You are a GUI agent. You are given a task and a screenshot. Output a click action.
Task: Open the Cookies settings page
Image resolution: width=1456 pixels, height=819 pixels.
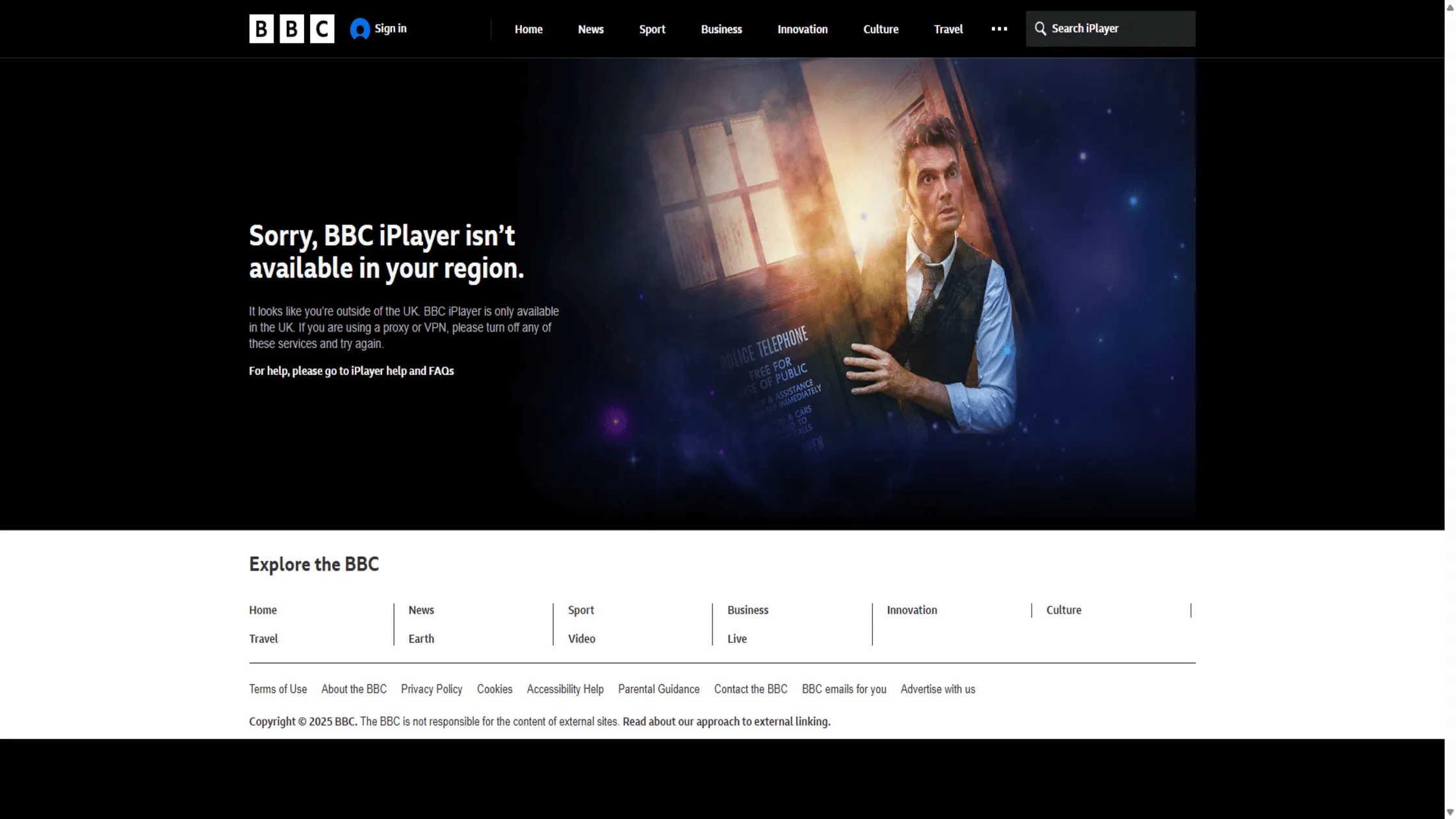tap(495, 689)
